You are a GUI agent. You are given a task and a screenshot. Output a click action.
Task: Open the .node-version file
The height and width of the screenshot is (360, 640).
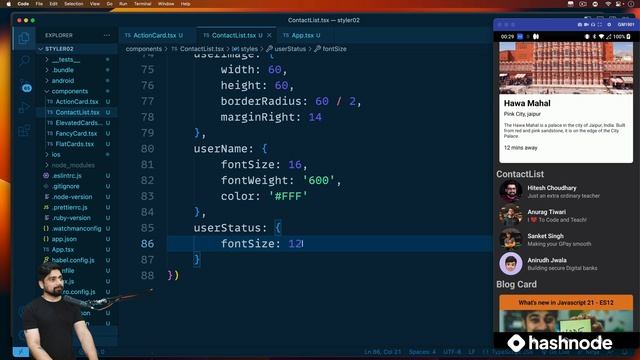click(x=72, y=197)
